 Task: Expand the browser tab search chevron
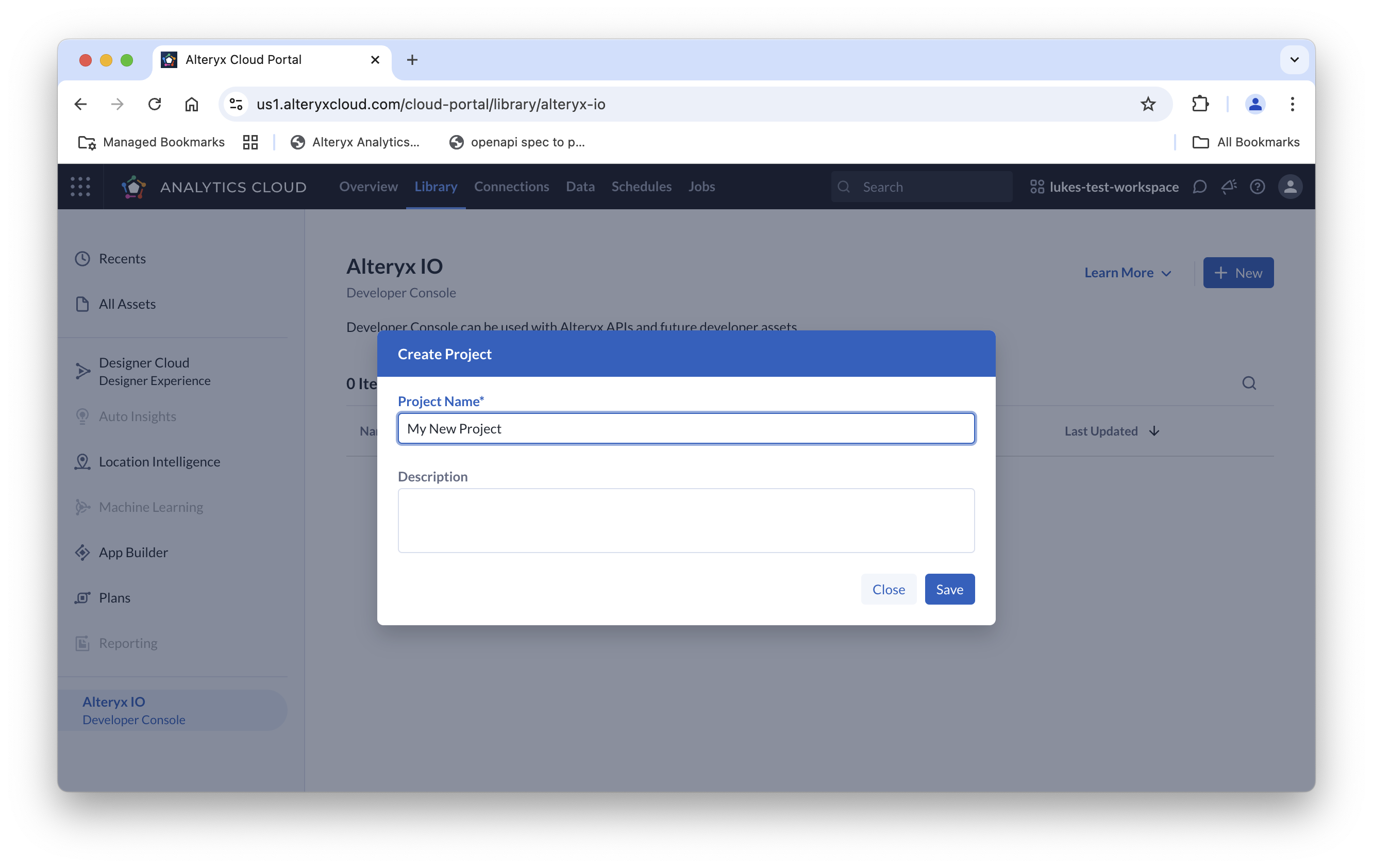pos(1294,60)
